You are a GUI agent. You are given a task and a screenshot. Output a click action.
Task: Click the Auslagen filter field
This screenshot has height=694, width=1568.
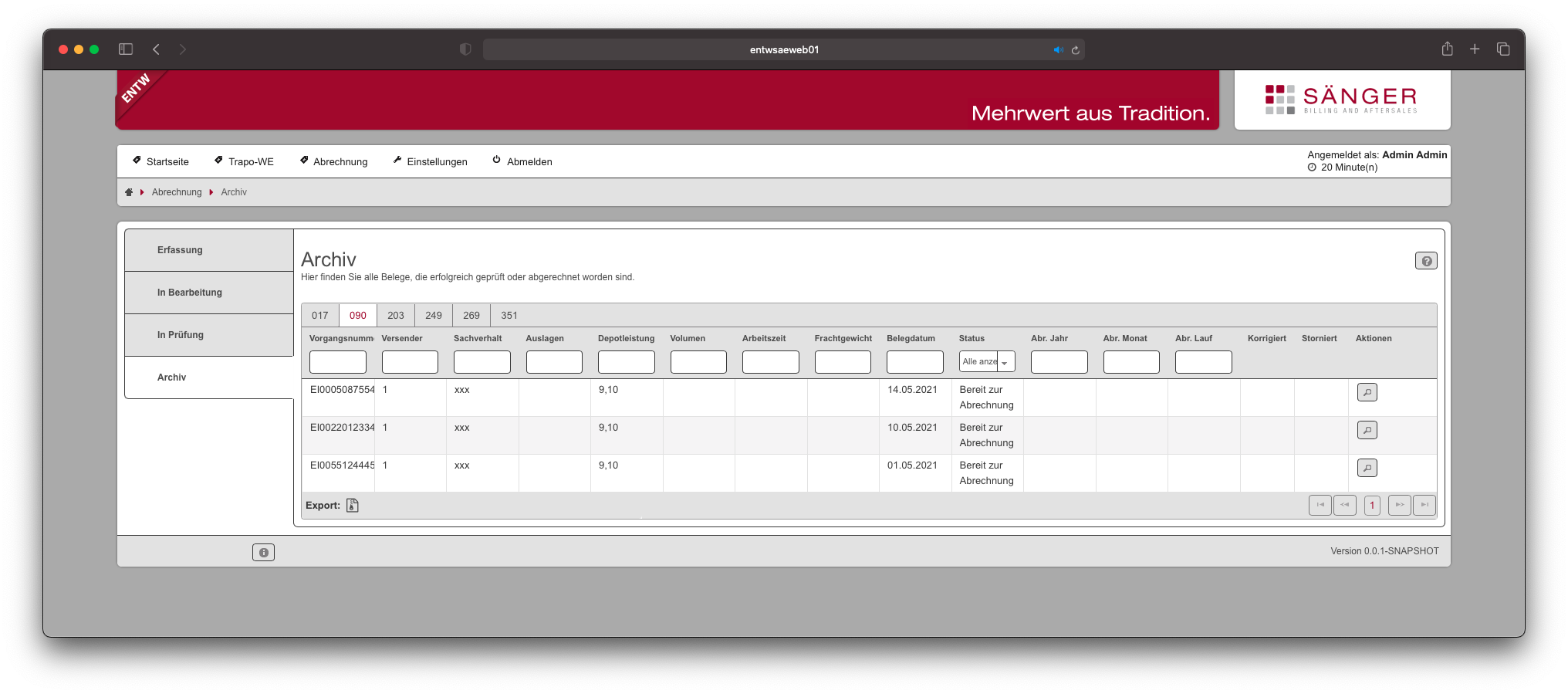coord(554,362)
